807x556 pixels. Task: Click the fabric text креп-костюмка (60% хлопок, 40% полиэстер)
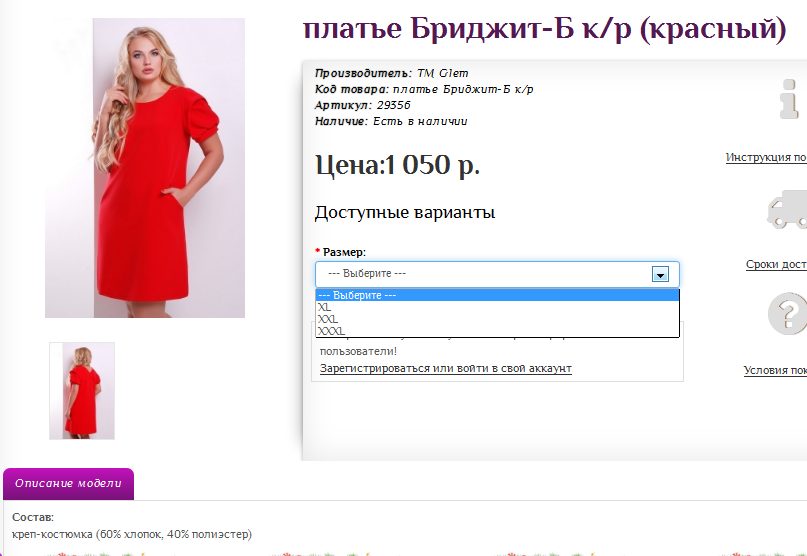coord(132,534)
